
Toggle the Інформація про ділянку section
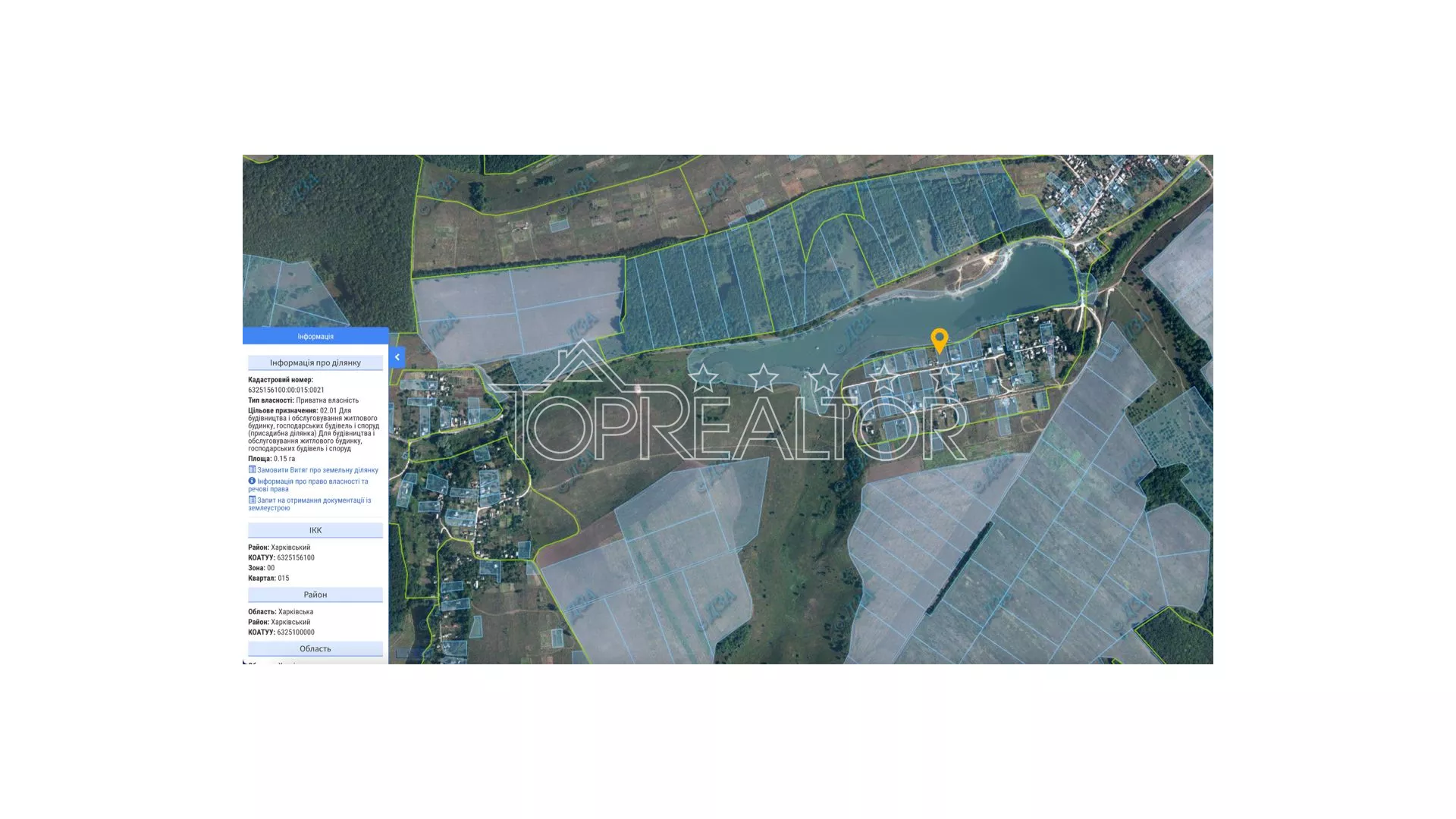coord(315,362)
